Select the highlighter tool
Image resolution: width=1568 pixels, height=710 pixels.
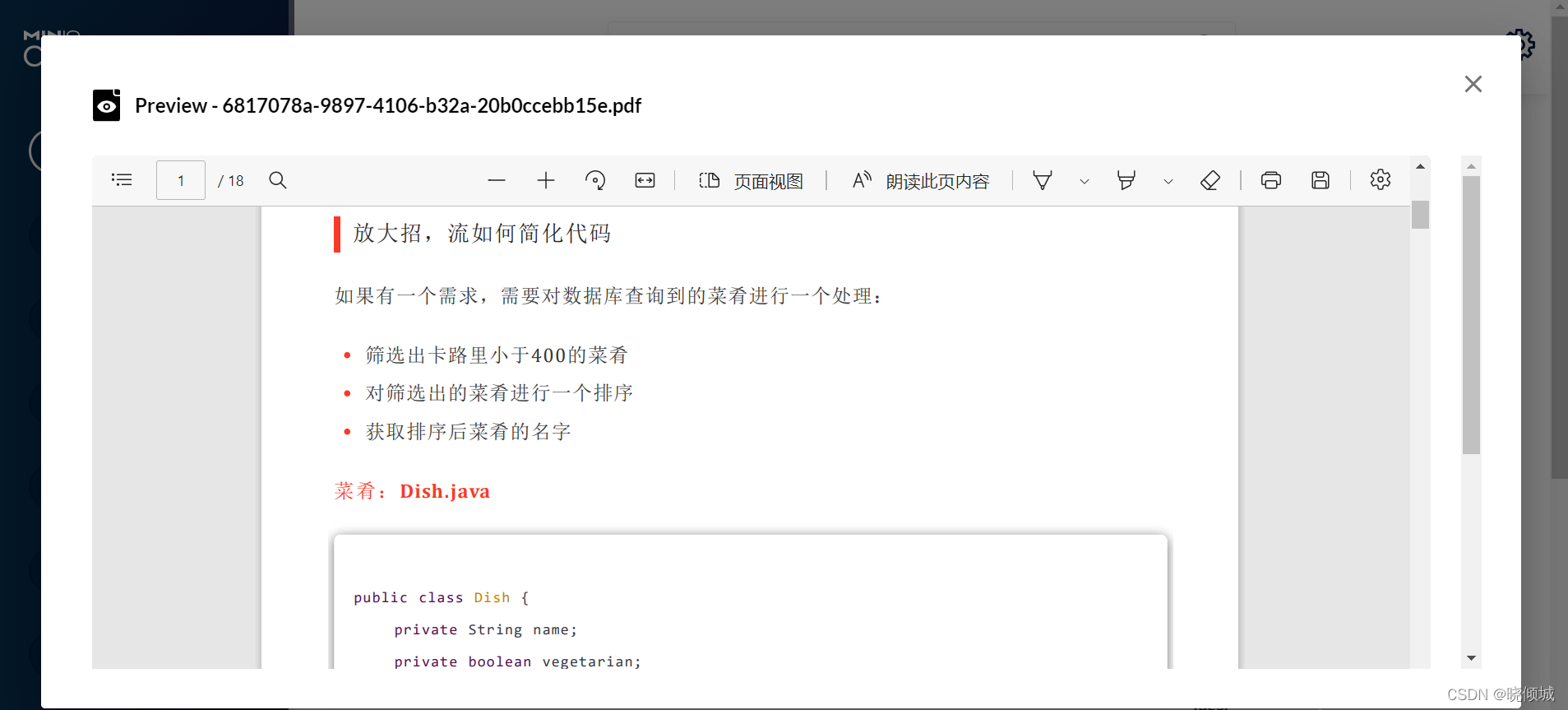point(1126,180)
